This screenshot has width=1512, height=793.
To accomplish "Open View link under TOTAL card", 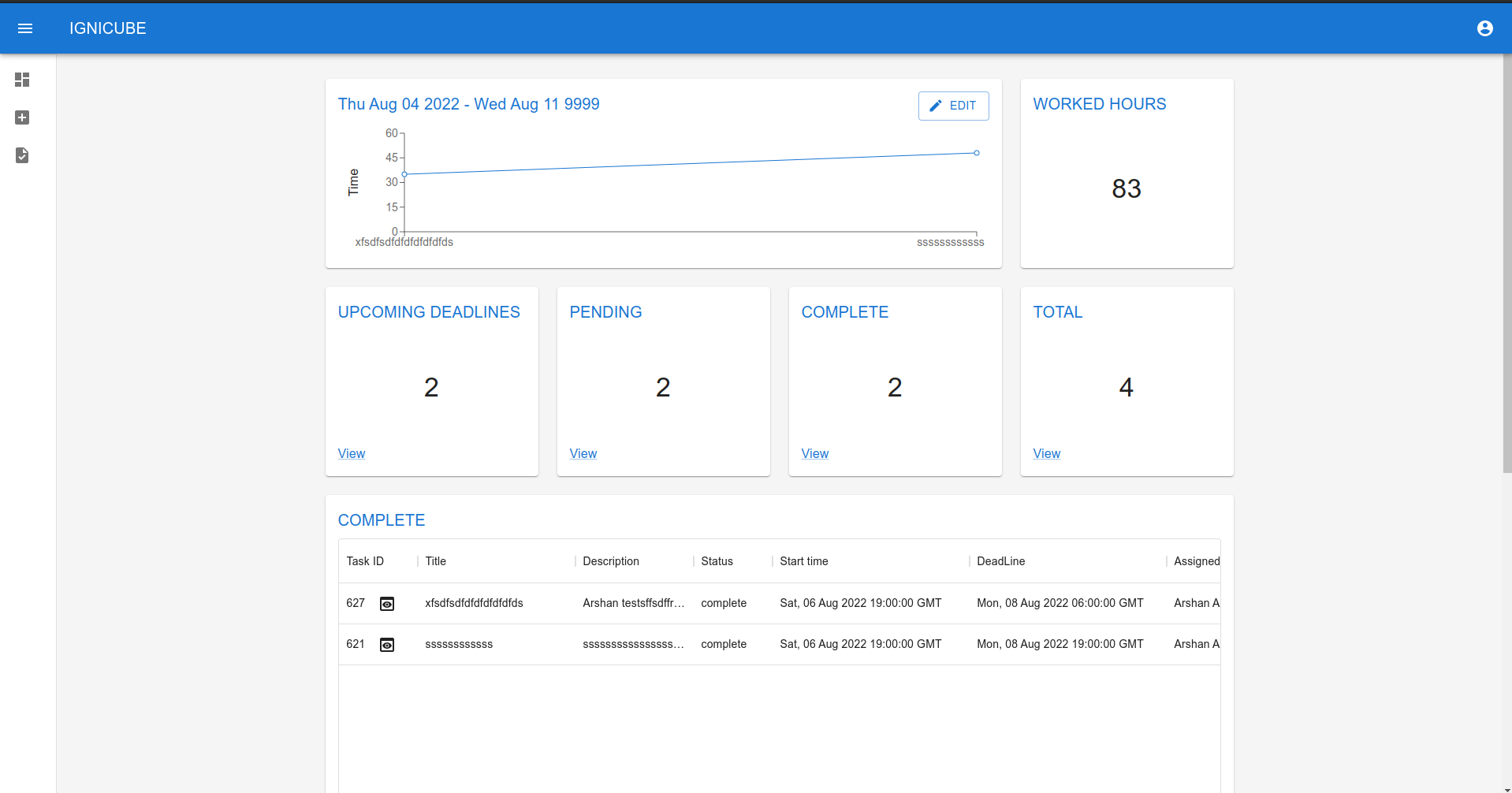I will (x=1046, y=453).
